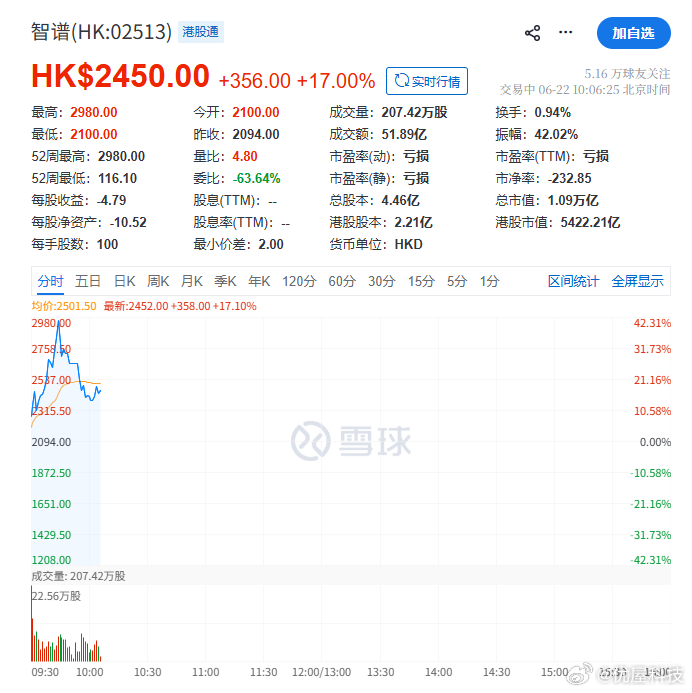The width and height of the screenshot is (692, 693).
Task: Click the 全屏显示 link
Action: 637,281
